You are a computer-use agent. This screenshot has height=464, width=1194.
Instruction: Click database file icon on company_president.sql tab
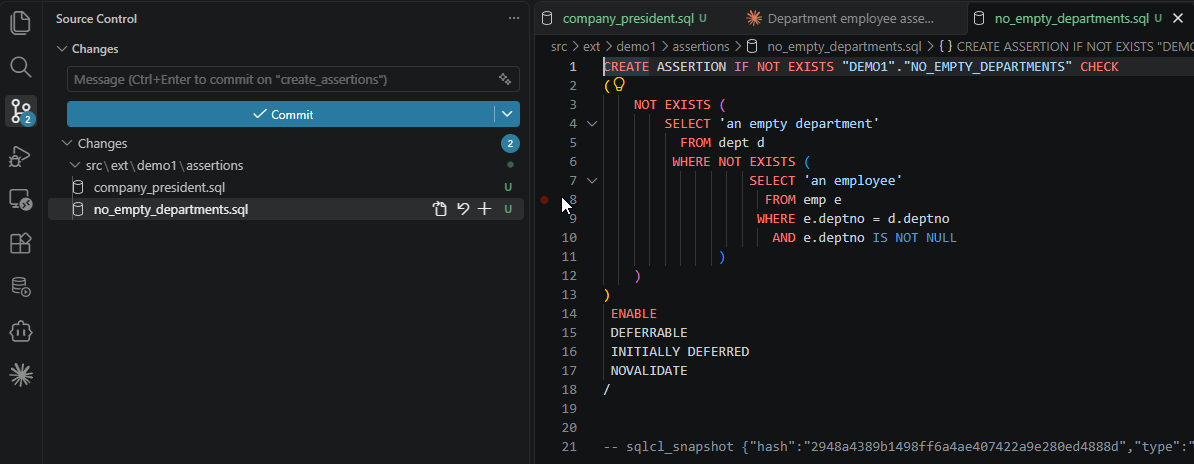click(547, 18)
